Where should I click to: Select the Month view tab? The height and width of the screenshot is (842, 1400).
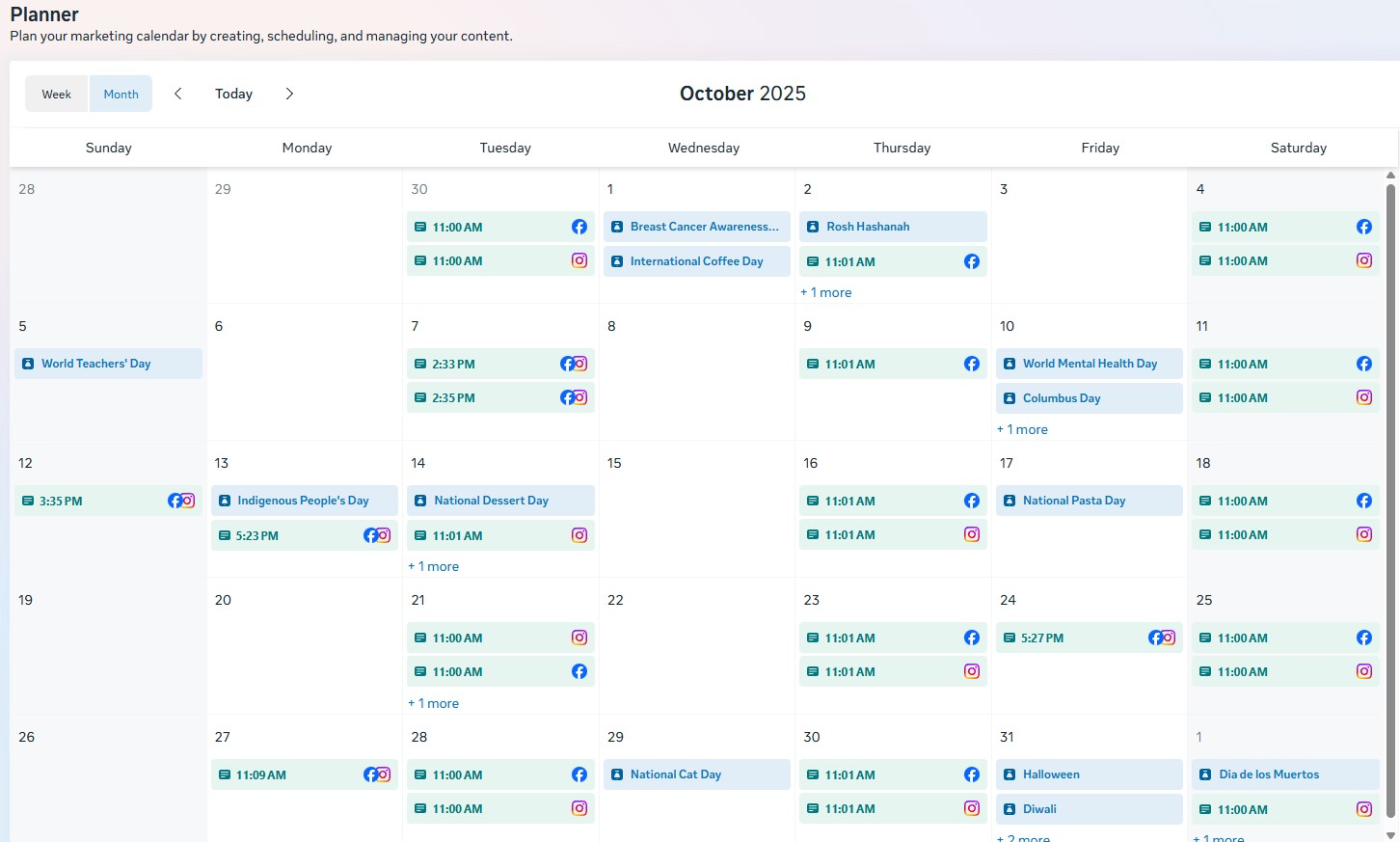click(x=121, y=94)
